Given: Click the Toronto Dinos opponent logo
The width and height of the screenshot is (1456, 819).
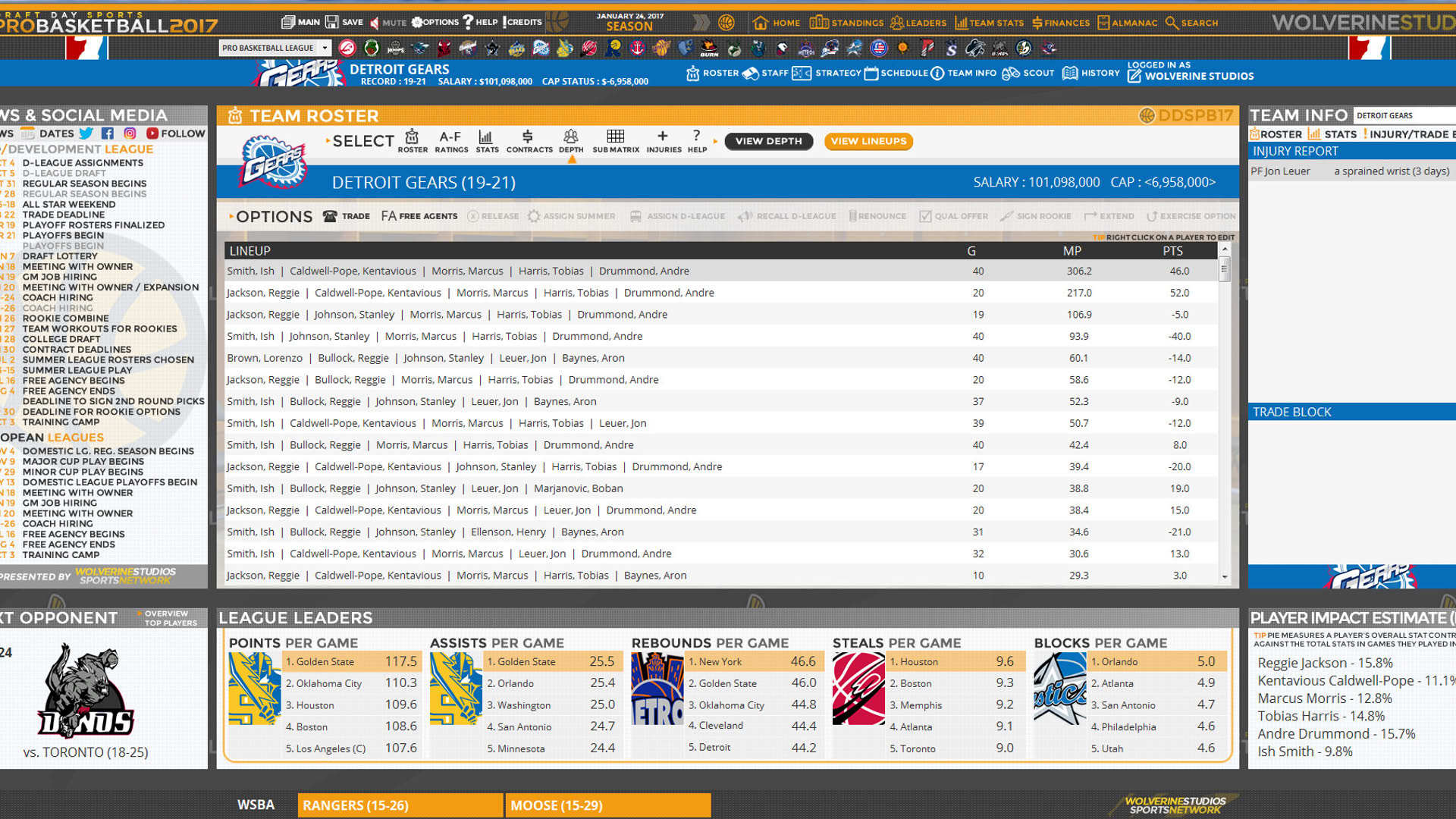Looking at the screenshot, I should coord(86,690).
